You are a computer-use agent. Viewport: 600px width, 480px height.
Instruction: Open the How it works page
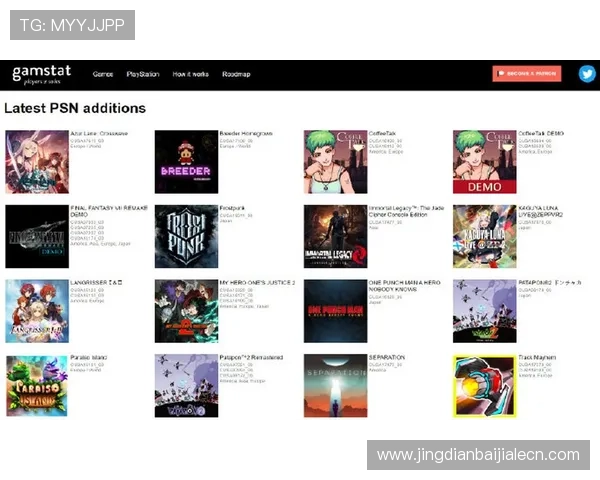pos(190,74)
